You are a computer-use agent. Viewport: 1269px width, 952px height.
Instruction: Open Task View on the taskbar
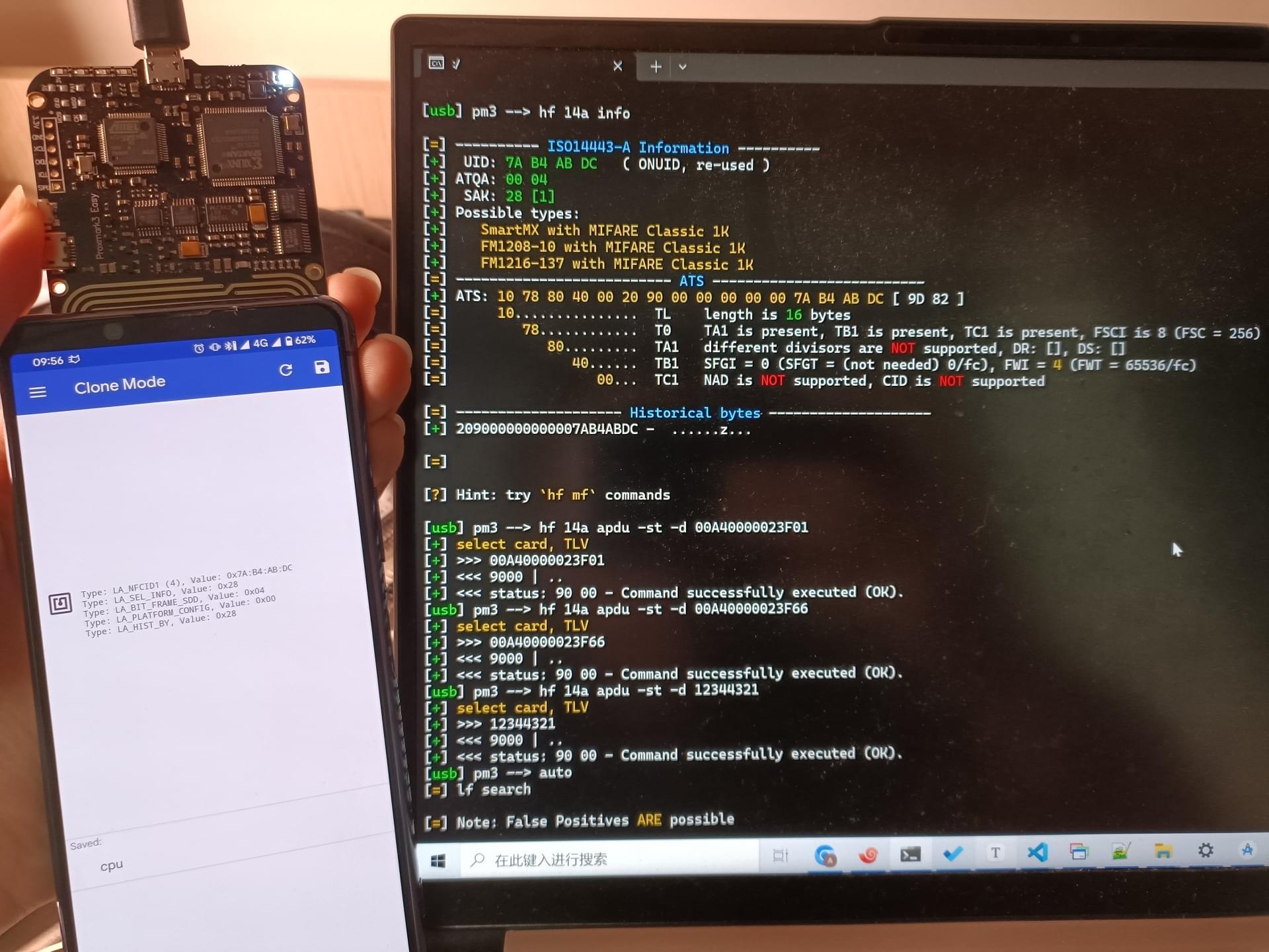point(781,856)
